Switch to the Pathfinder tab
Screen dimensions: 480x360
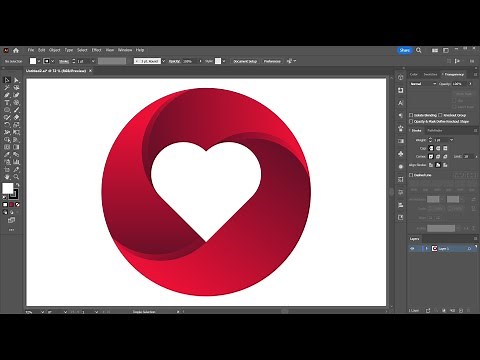(435, 131)
